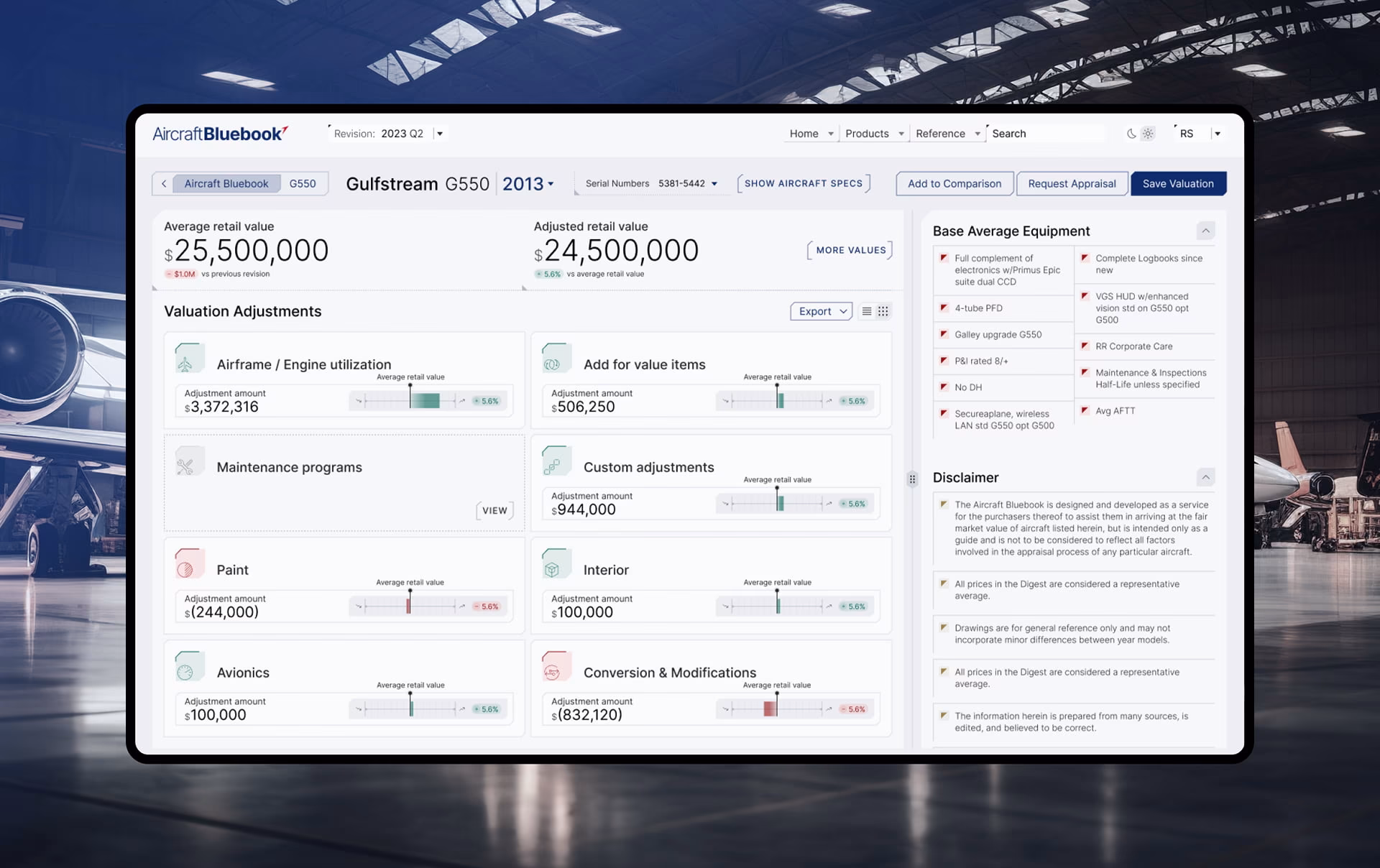Click Custom adjustments amount $944,000
1380x868 pixels.
tap(584, 509)
